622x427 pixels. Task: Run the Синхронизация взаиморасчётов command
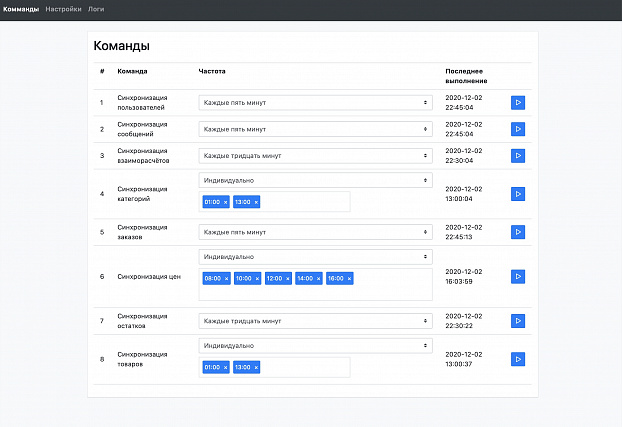[518, 156]
